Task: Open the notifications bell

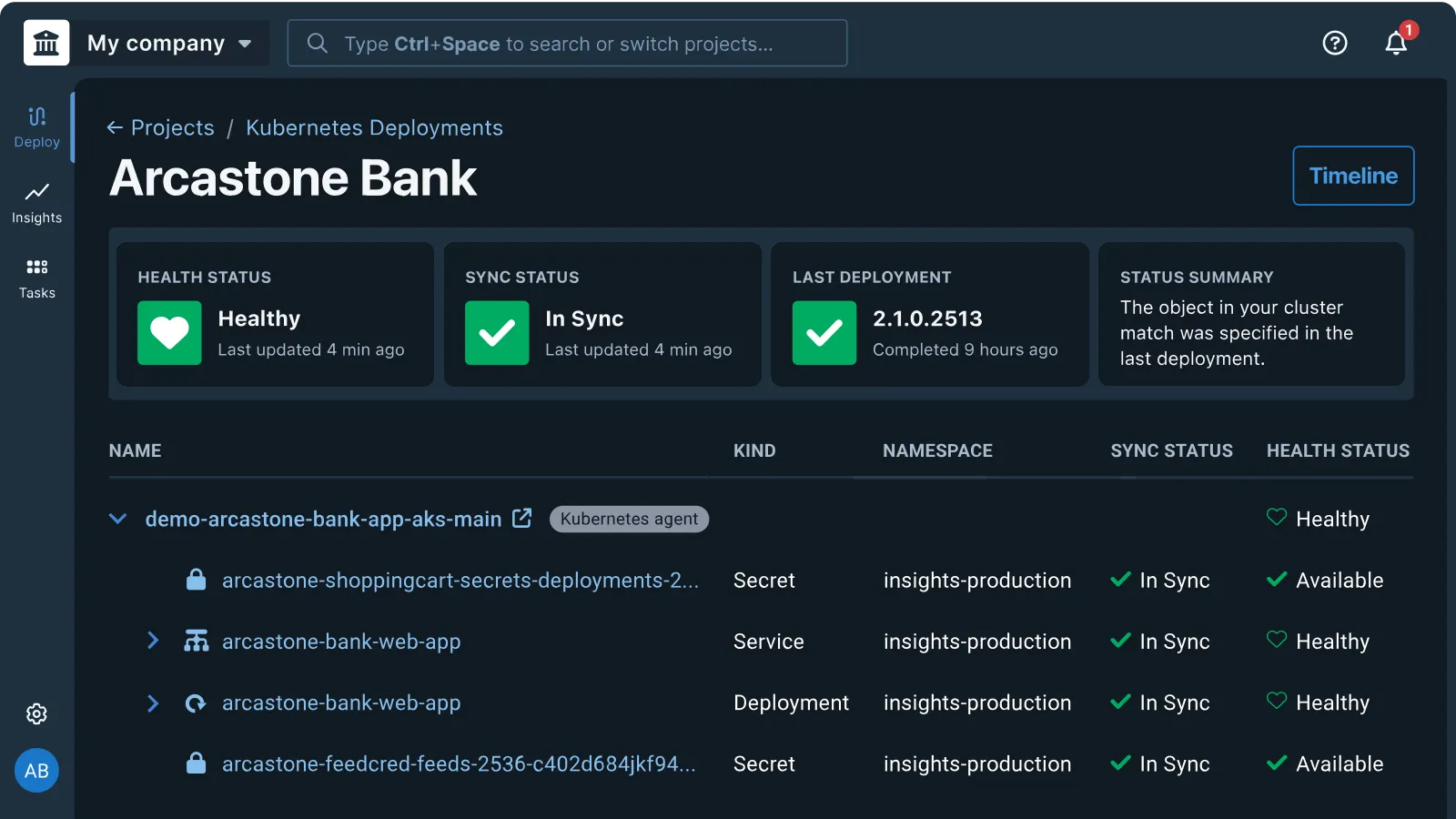Action: [x=1396, y=43]
